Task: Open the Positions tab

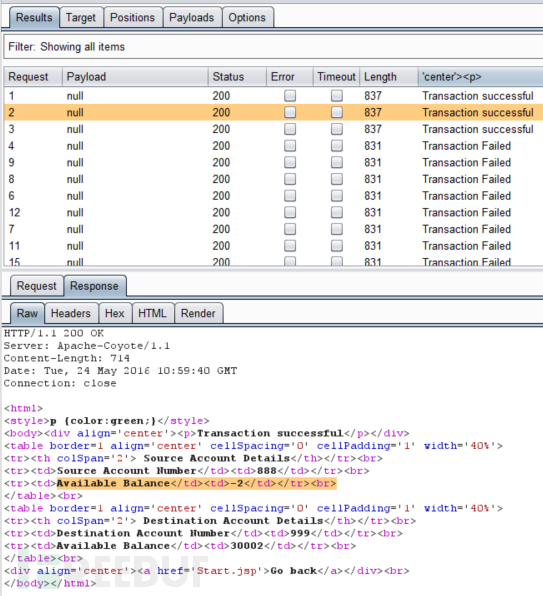Action: (132, 18)
